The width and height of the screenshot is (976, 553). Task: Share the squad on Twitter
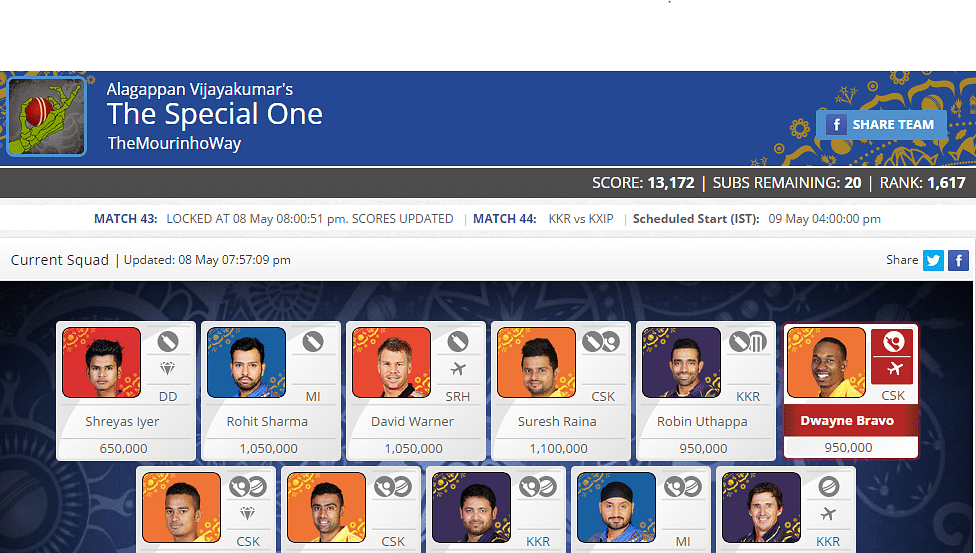[933, 260]
